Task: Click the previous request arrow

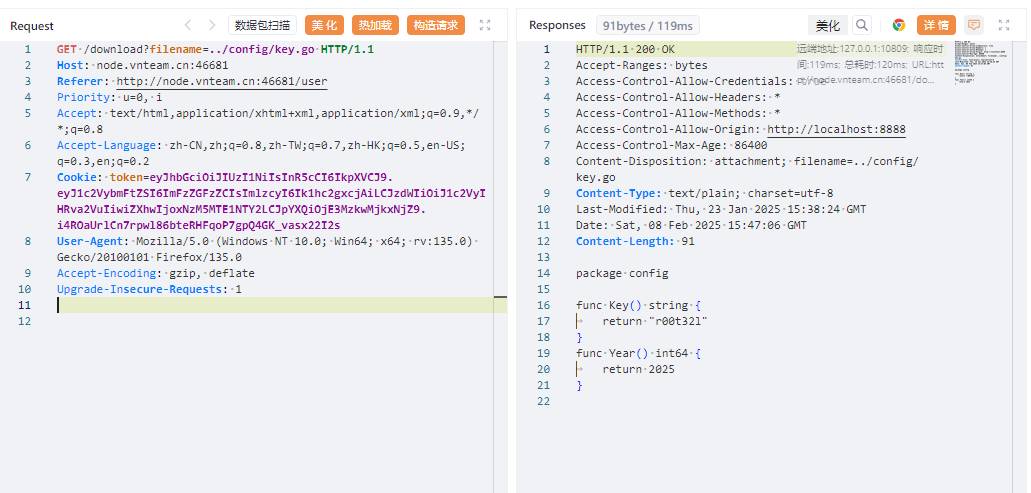Action: point(187,25)
